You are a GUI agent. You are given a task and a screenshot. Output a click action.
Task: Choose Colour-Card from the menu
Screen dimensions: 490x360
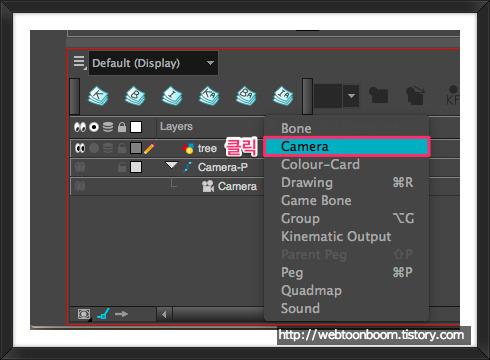[346, 164]
